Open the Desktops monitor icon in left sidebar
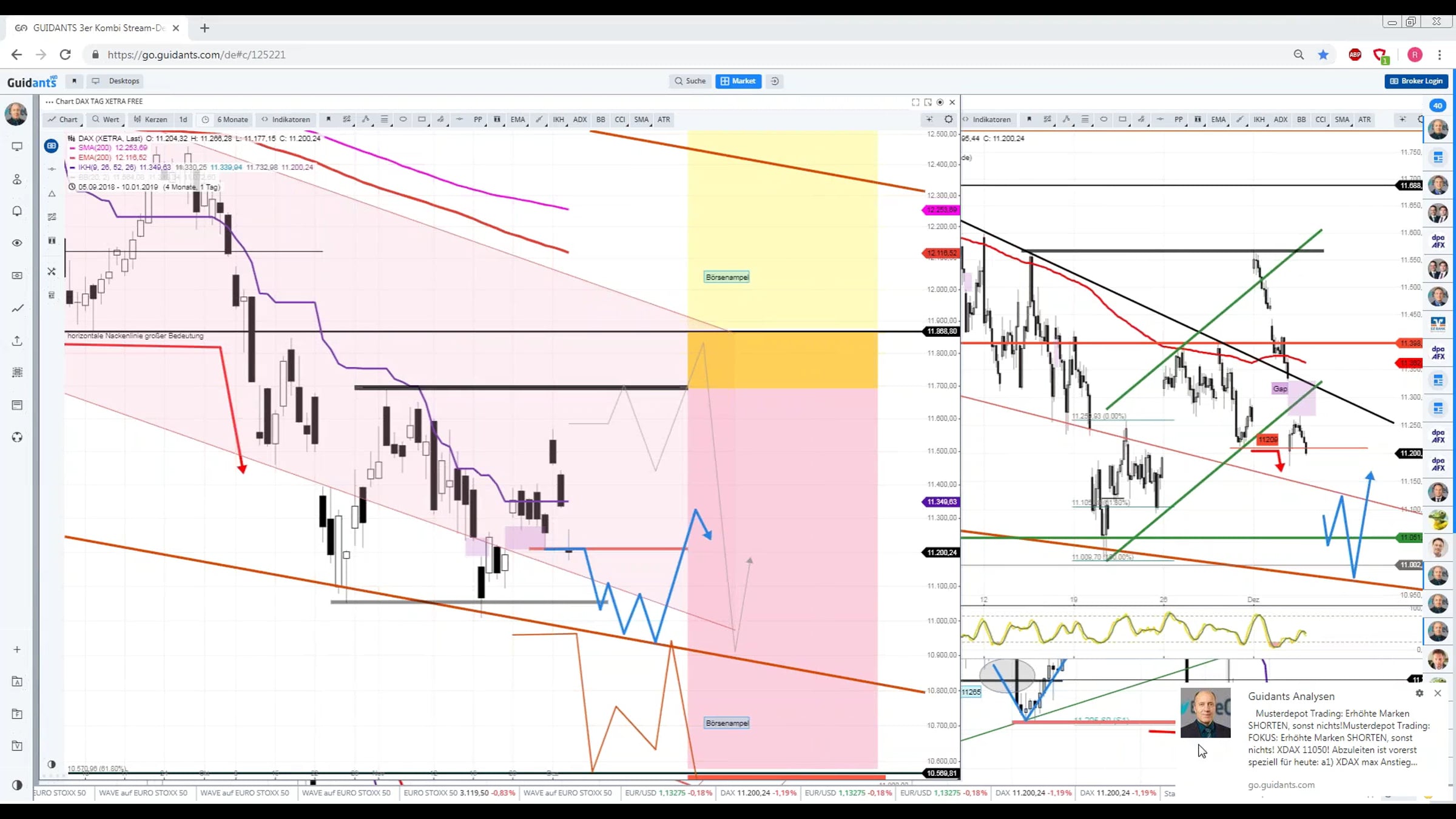 pos(17,146)
